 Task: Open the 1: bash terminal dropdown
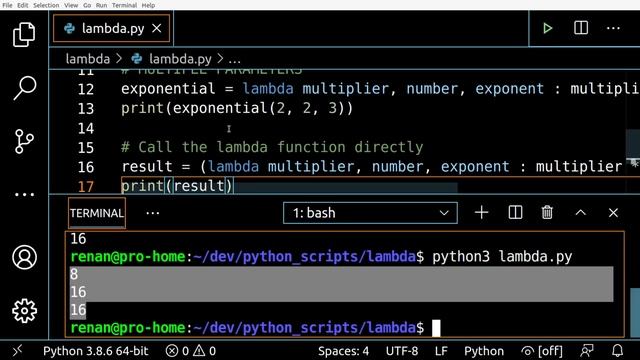[x=370, y=213]
